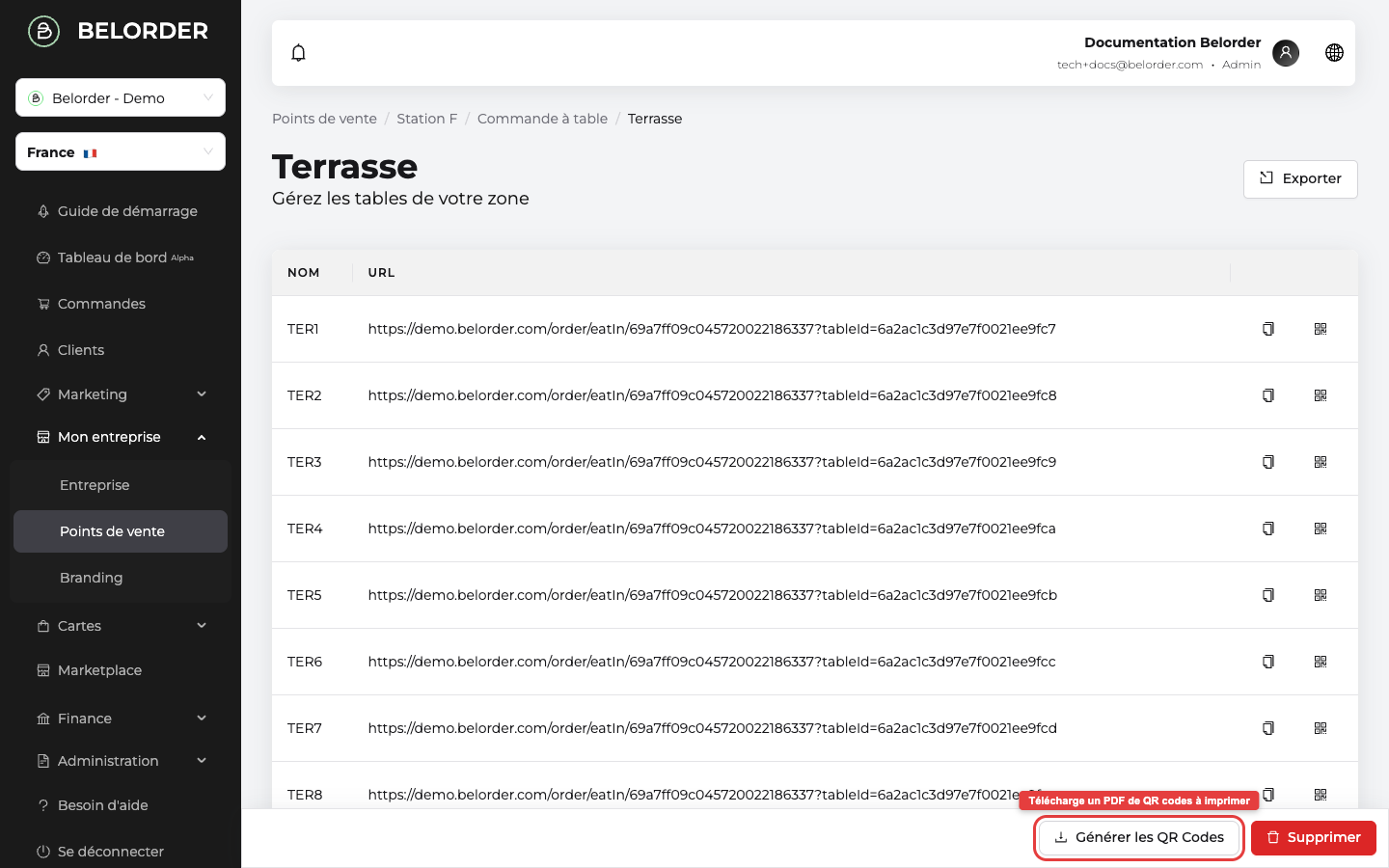Screen dimensions: 1389x868
Task: Open the user profile avatar
Action: click(x=1286, y=53)
